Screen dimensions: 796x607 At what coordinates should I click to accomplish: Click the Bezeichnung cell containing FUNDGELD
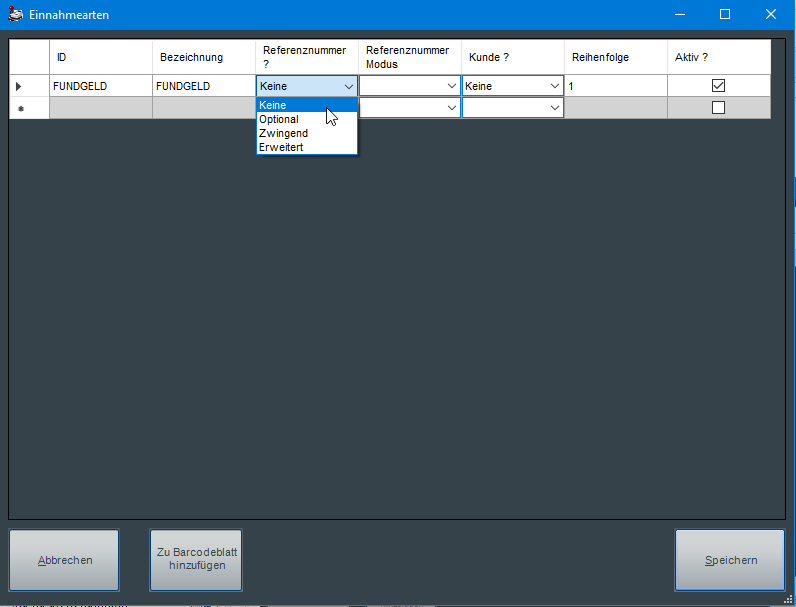pyautogui.click(x=203, y=86)
